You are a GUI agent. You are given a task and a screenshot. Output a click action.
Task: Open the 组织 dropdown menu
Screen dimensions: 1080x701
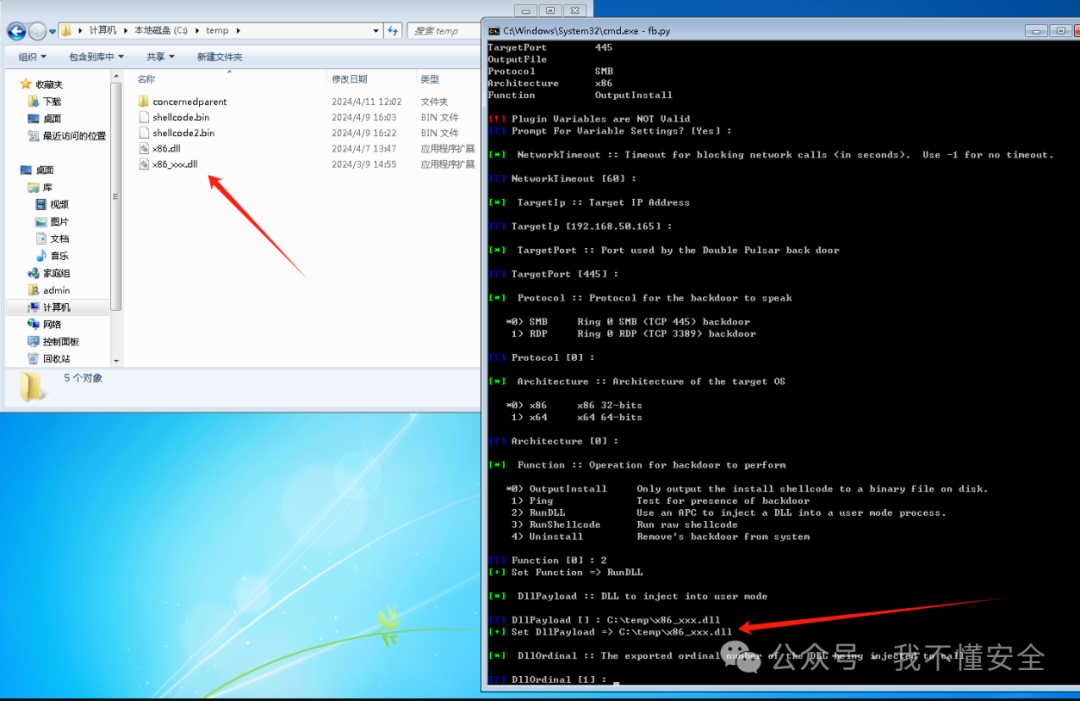(32, 56)
